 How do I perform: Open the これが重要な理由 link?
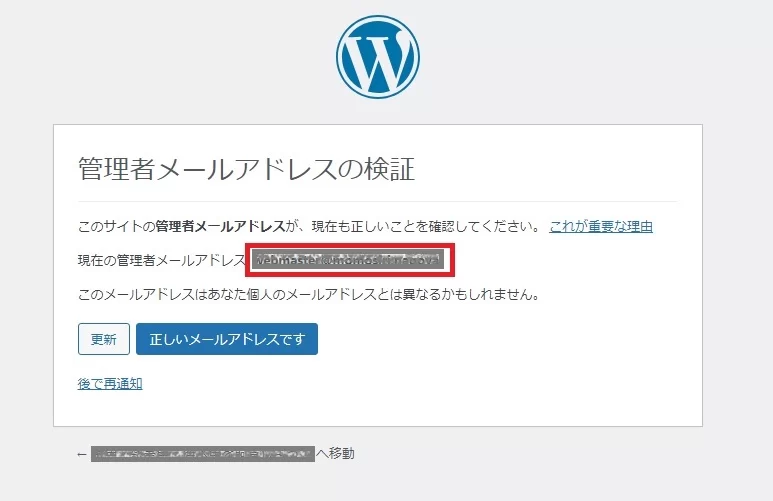point(601,227)
